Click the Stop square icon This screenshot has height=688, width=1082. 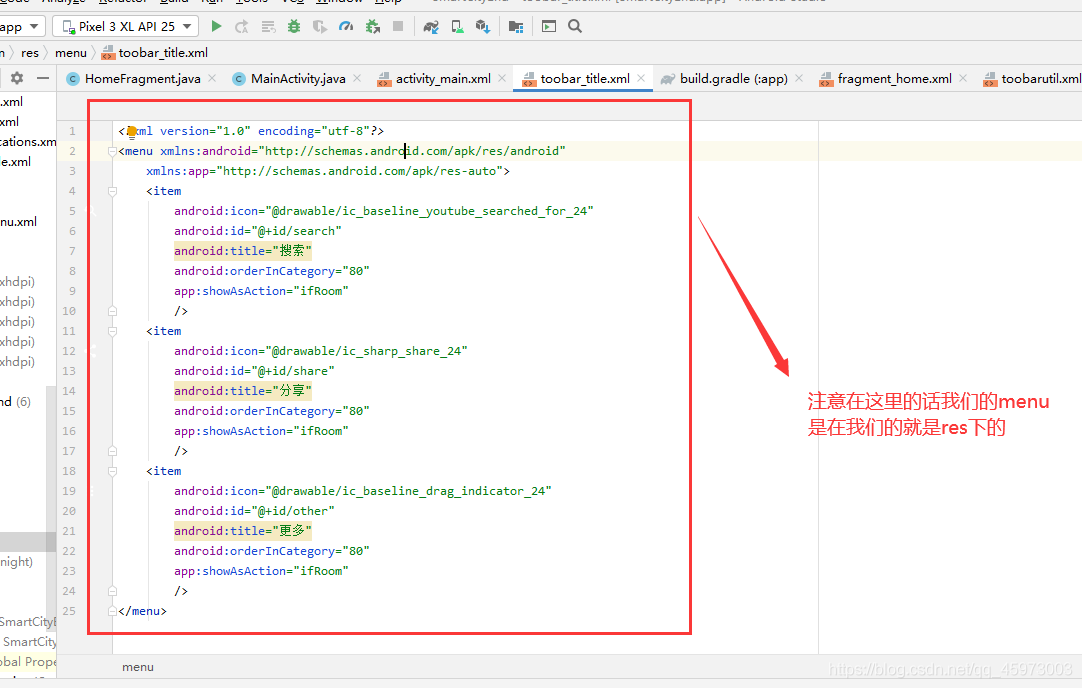pyautogui.click(x=398, y=27)
